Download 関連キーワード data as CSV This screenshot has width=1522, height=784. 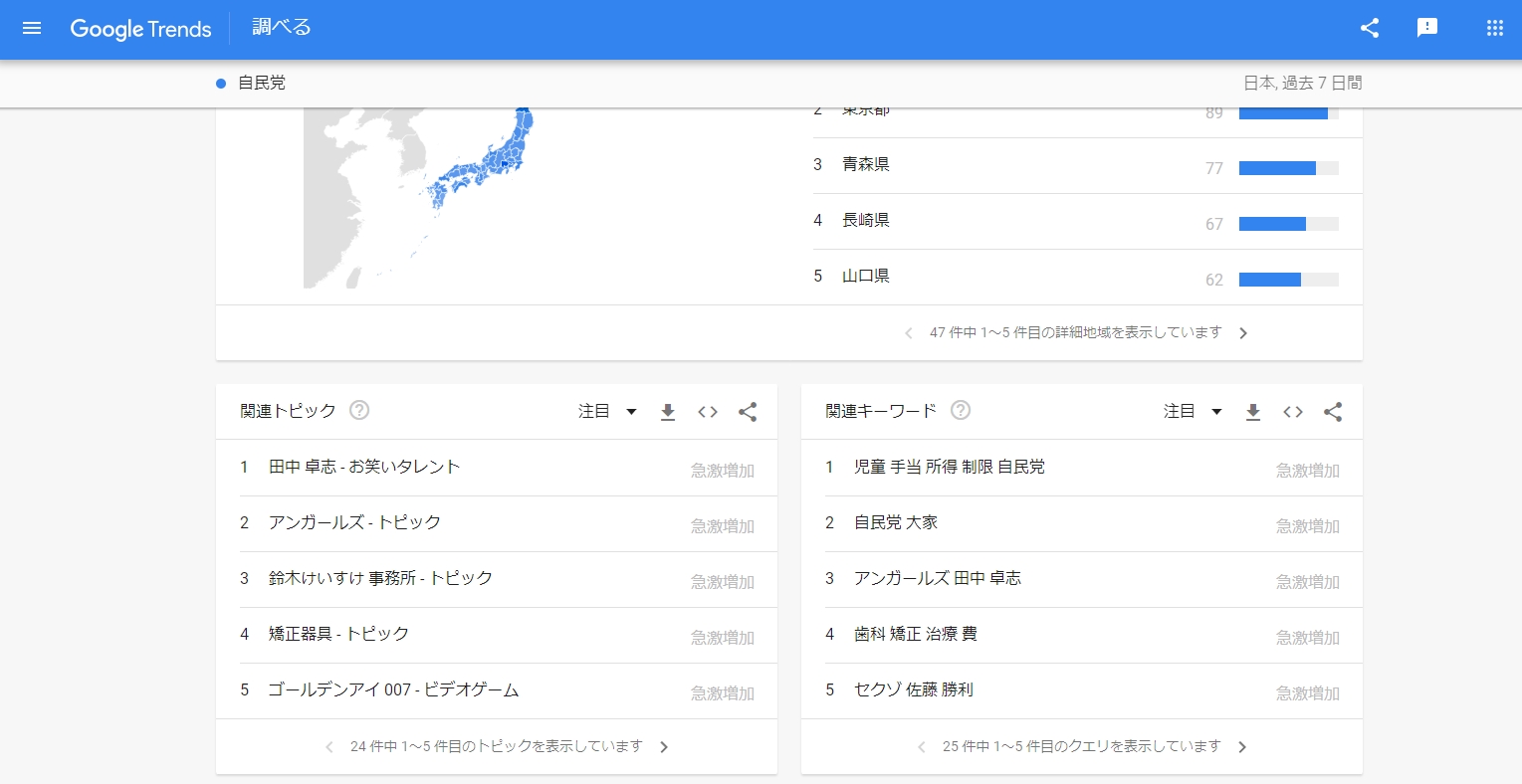tap(1253, 411)
